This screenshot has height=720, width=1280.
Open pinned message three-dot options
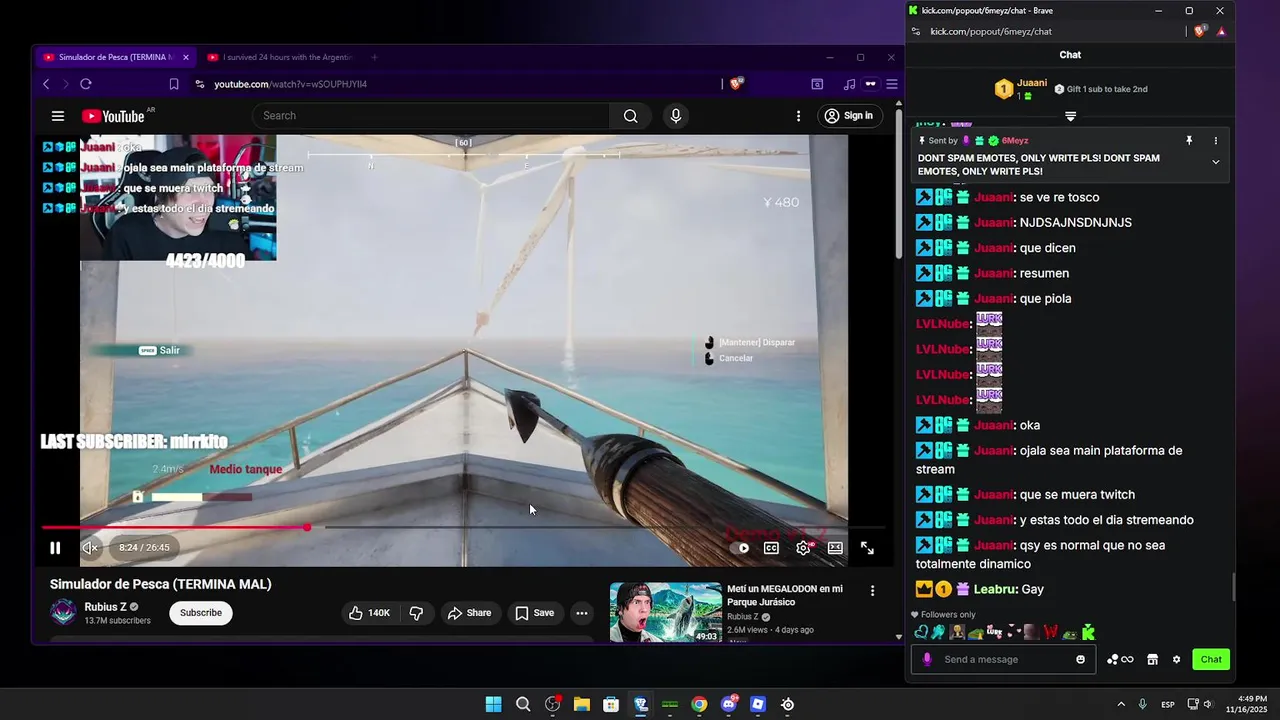1216,141
